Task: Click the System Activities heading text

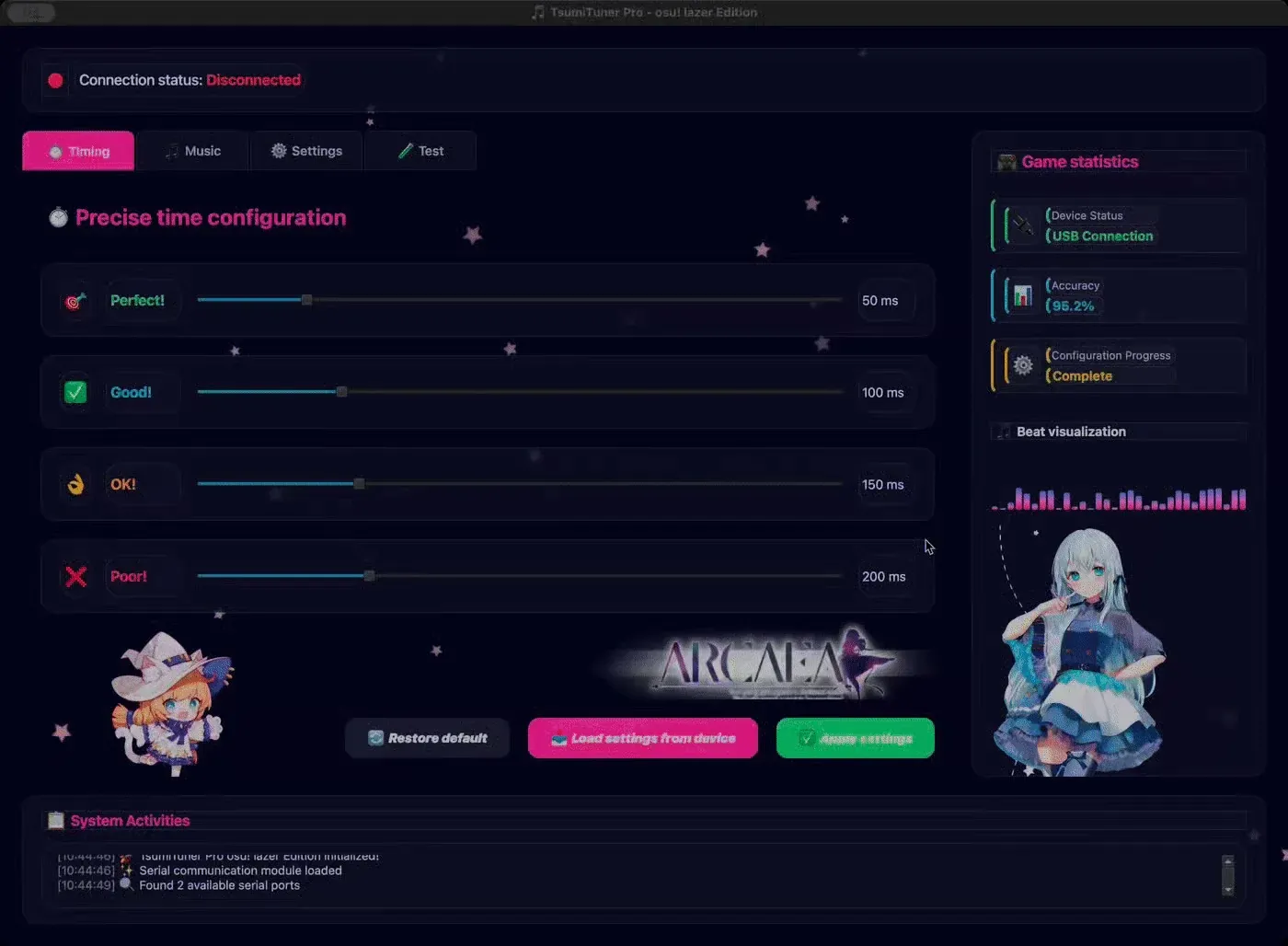Action: [x=130, y=821]
